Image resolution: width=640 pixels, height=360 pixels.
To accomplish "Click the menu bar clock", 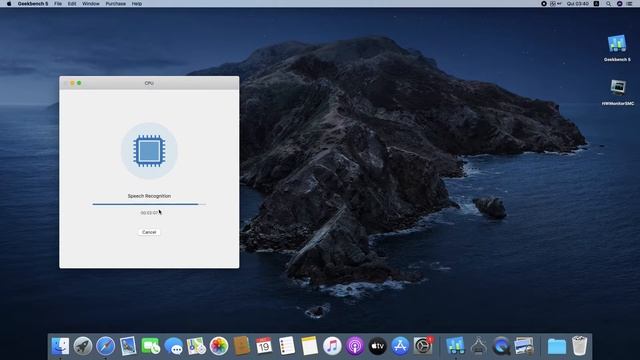I will tap(578, 4).
